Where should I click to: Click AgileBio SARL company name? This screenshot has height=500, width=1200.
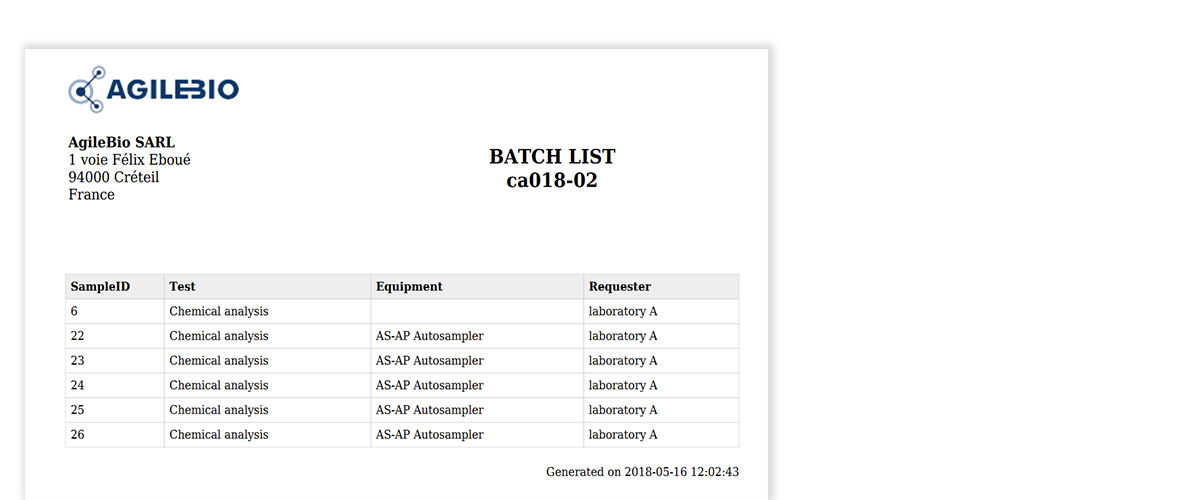coord(122,143)
